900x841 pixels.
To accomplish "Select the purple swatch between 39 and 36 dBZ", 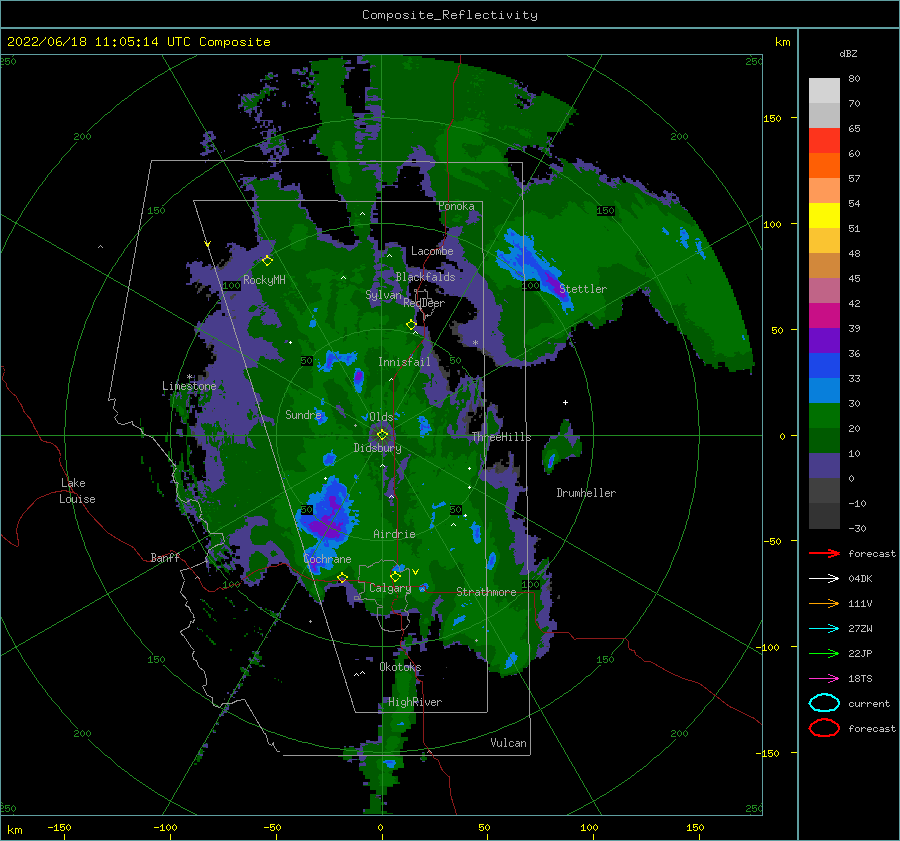I will (824, 341).
